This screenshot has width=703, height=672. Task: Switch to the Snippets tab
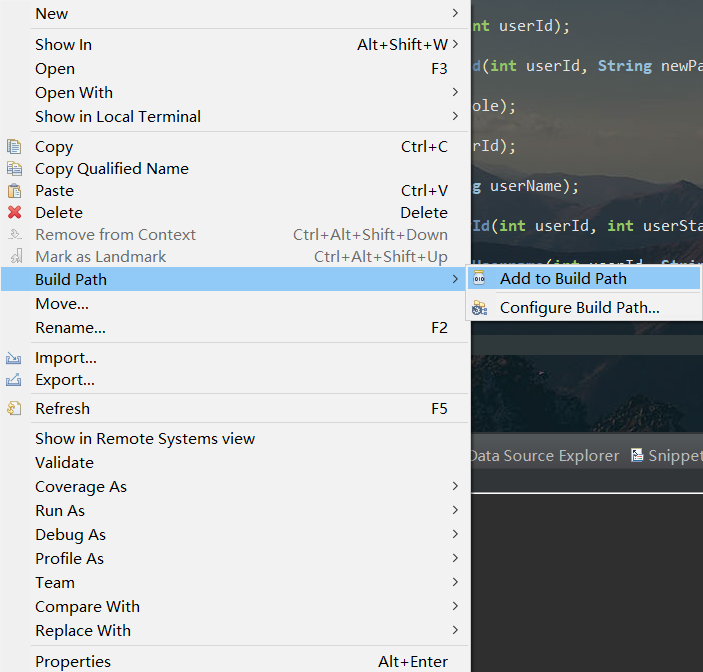click(667, 455)
